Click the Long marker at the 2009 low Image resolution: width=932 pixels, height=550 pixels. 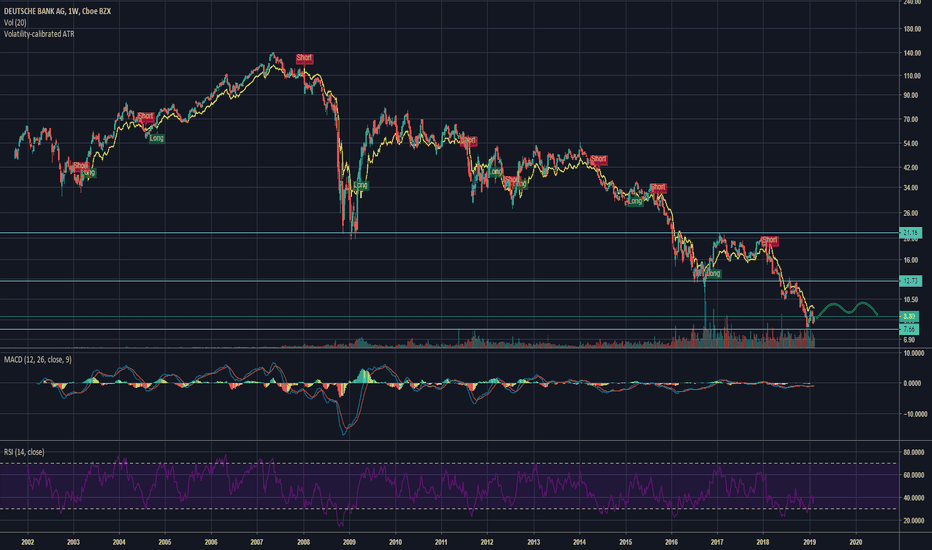coord(360,186)
